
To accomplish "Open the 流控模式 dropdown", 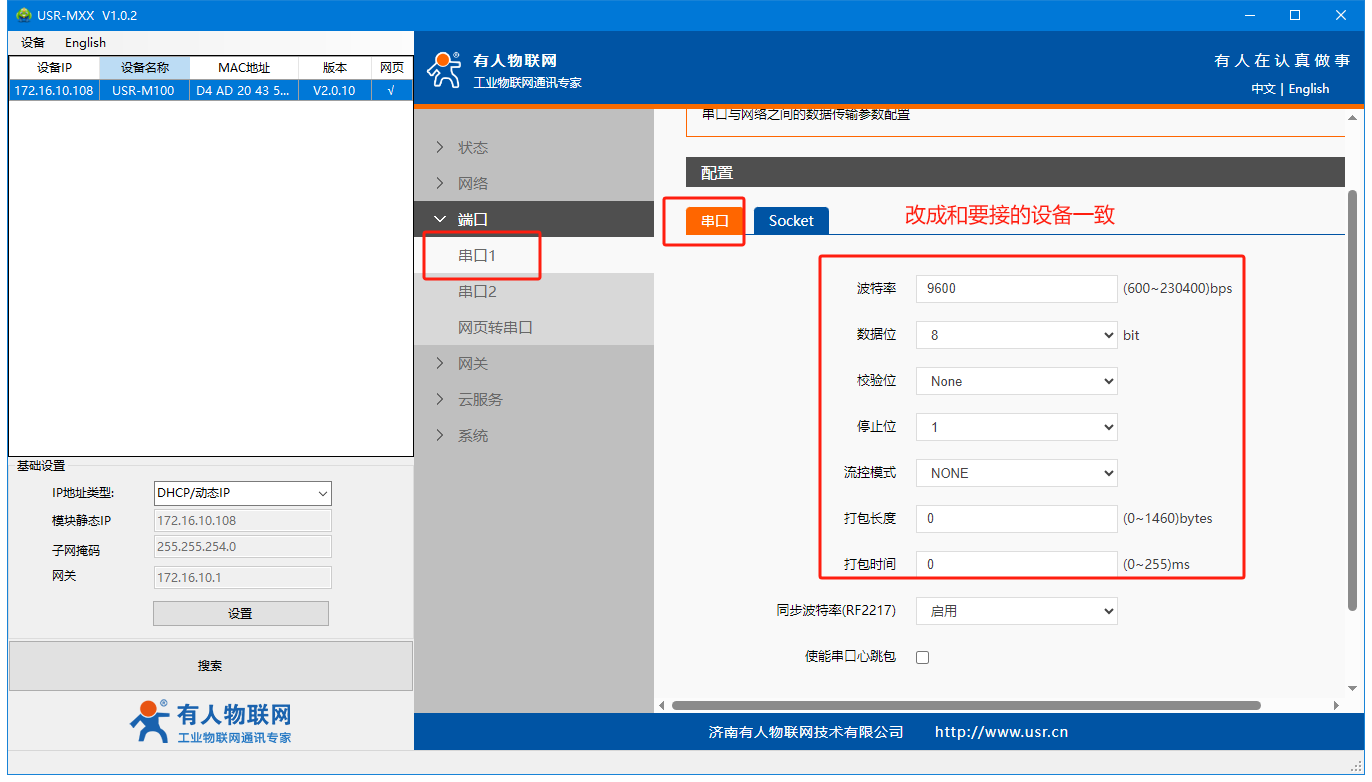I will [1016, 473].
